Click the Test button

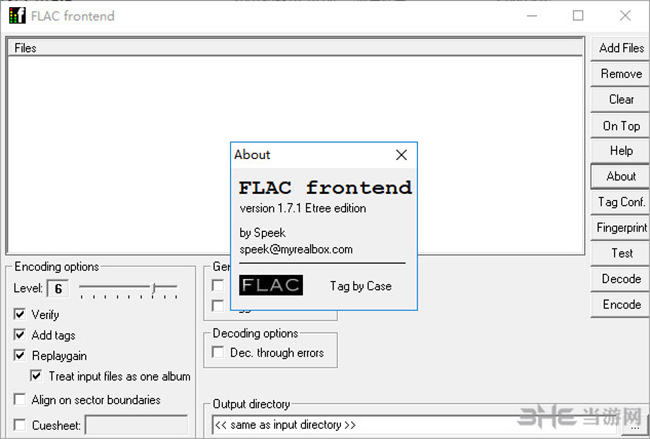point(621,253)
